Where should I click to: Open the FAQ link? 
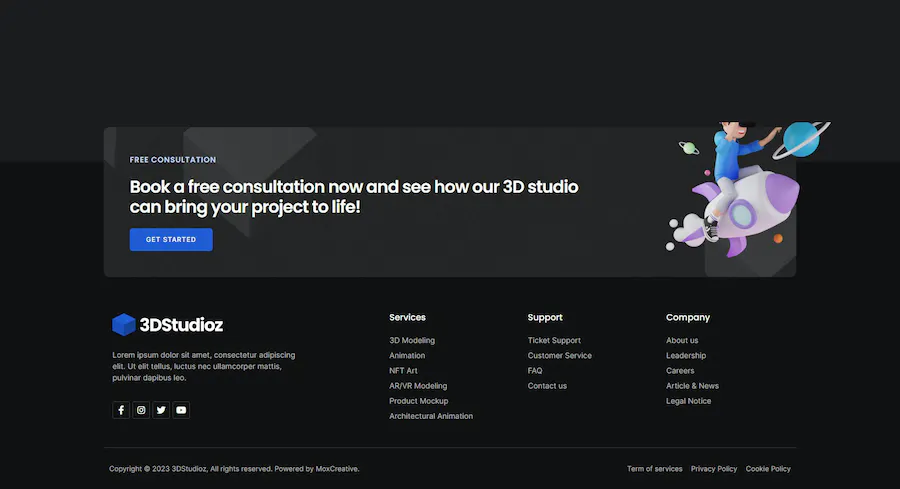tap(535, 371)
